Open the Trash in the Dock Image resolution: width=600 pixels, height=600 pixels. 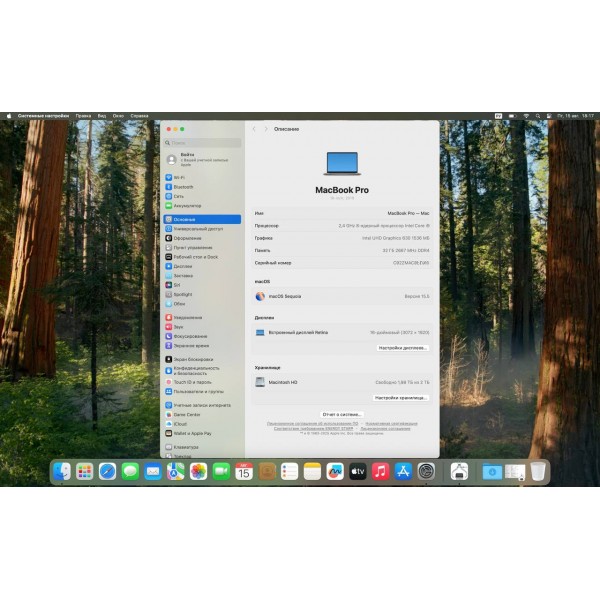tap(538, 471)
